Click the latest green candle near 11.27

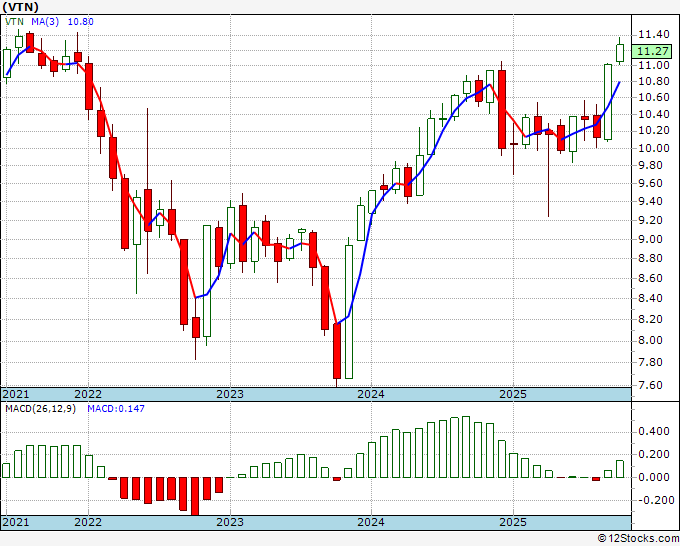(620, 53)
